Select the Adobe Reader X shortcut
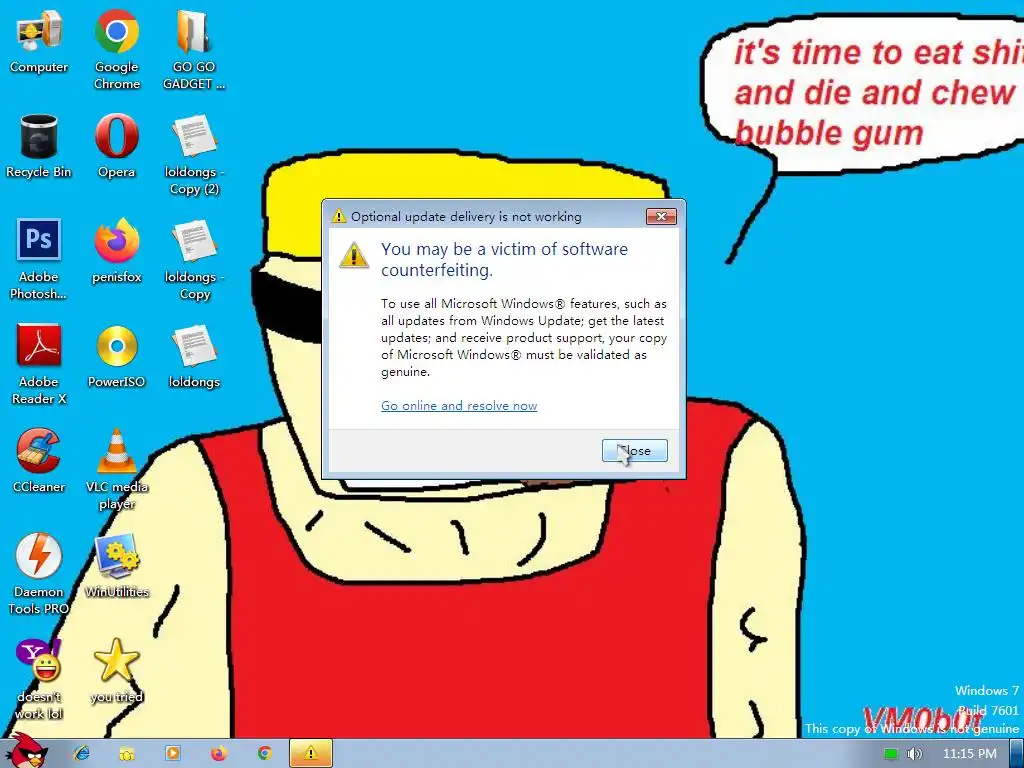The width and height of the screenshot is (1024, 768). click(39, 364)
